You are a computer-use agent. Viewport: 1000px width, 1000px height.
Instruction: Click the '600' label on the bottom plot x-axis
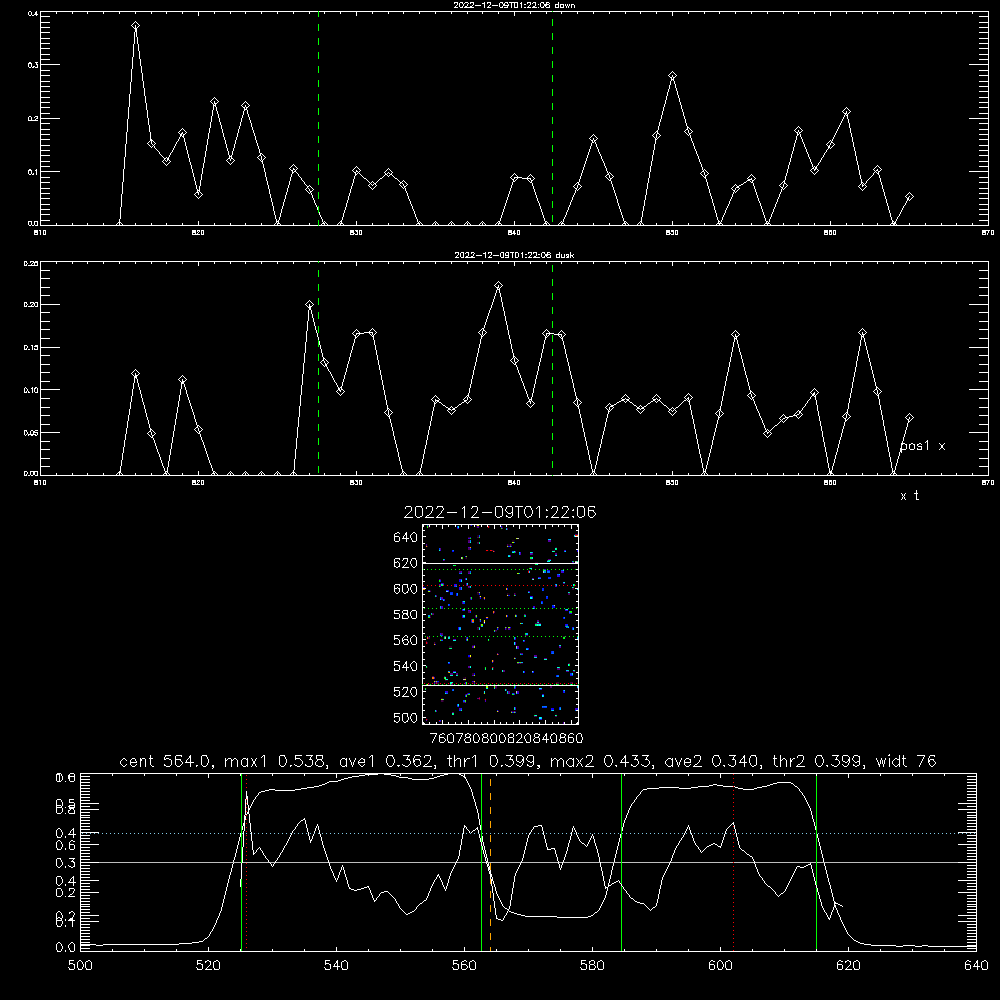point(720,966)
